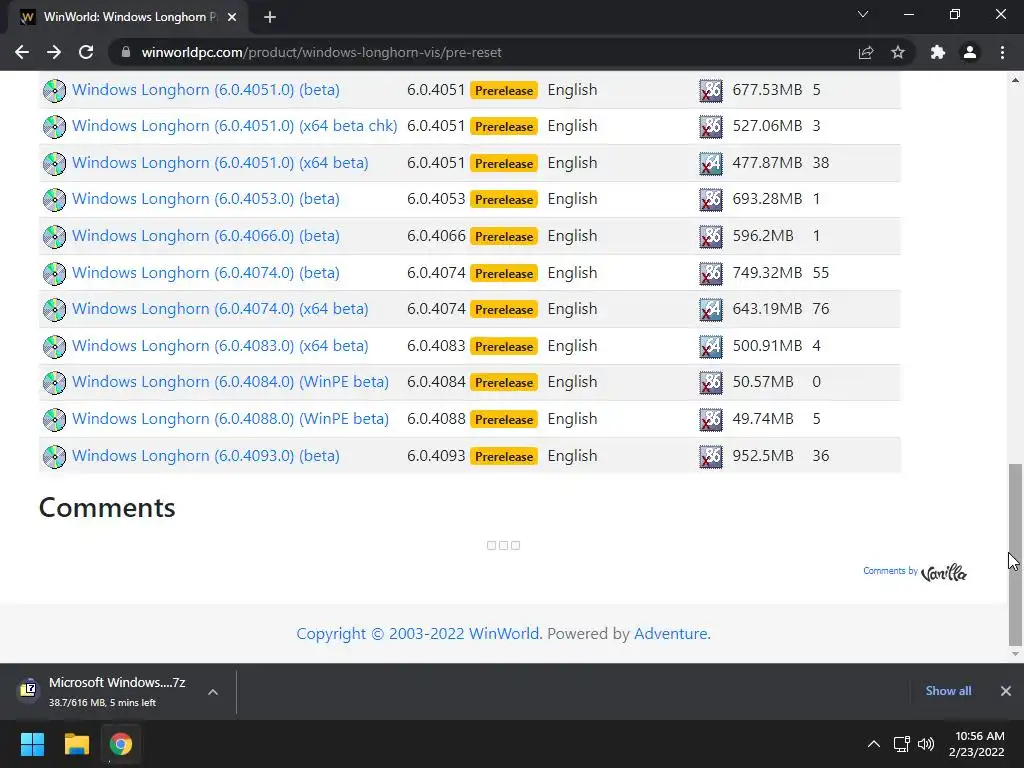Open the clock and date panel
Viewport: 1024px width, 768px height.
(976, 744)
